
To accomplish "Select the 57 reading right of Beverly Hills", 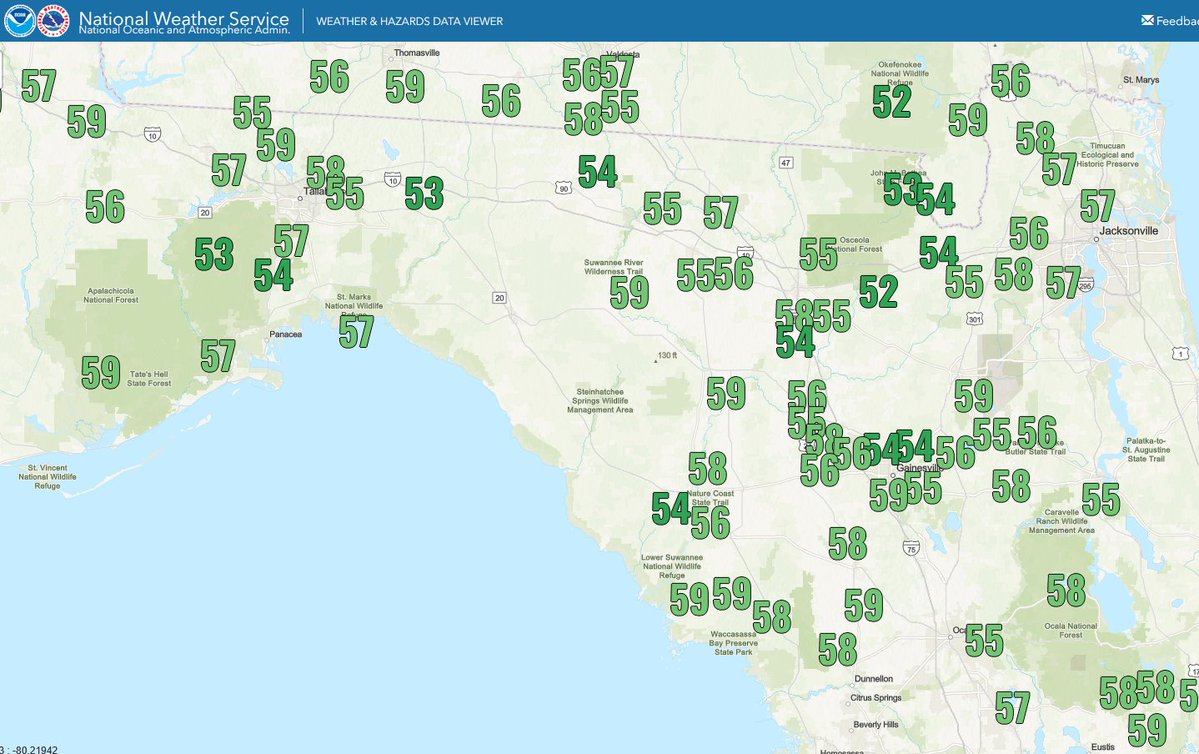I will pos(1012,708).
